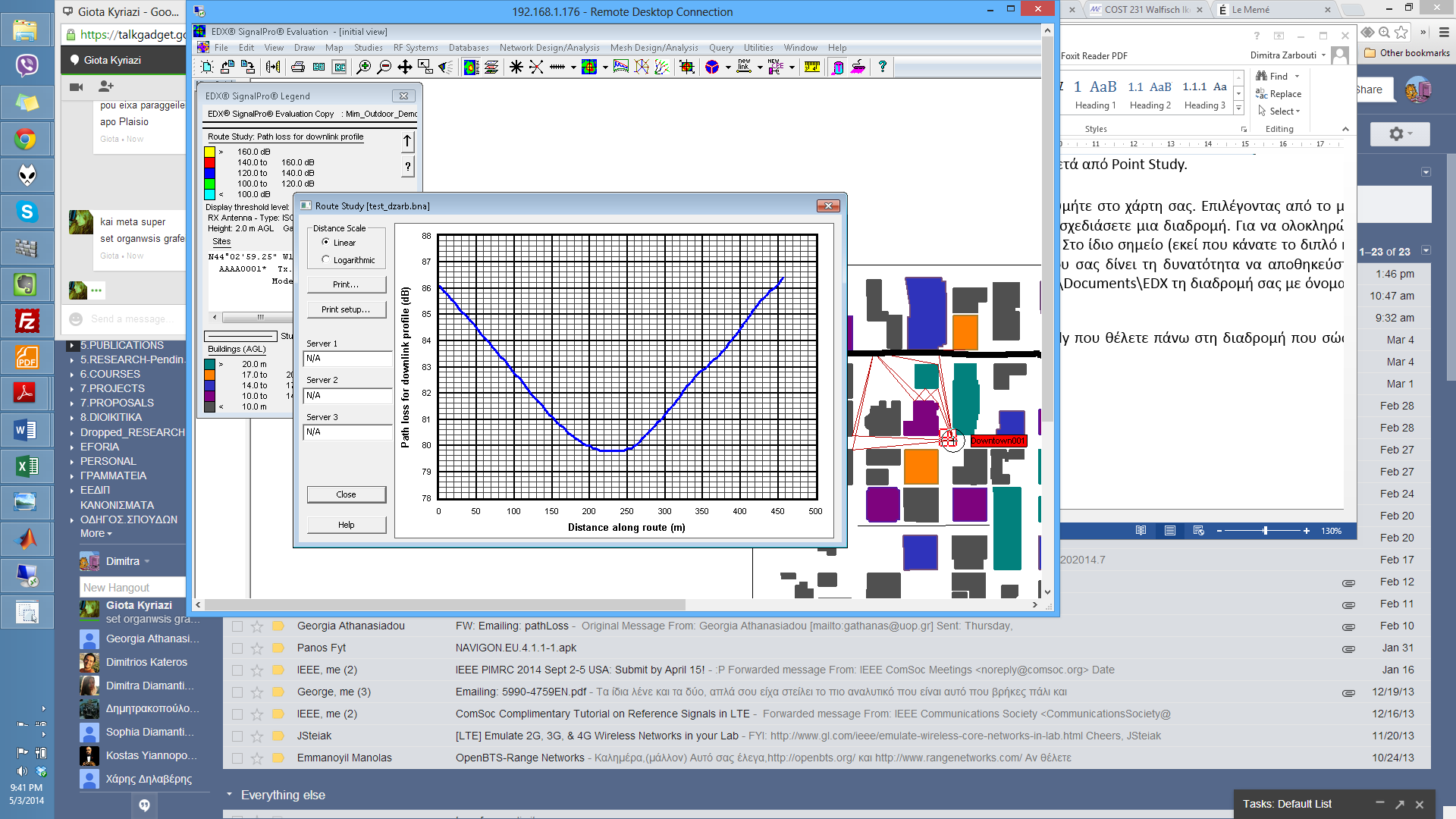Open the RF Systems menu
This screenshot has width=1456, height=819.
[416, 48]
